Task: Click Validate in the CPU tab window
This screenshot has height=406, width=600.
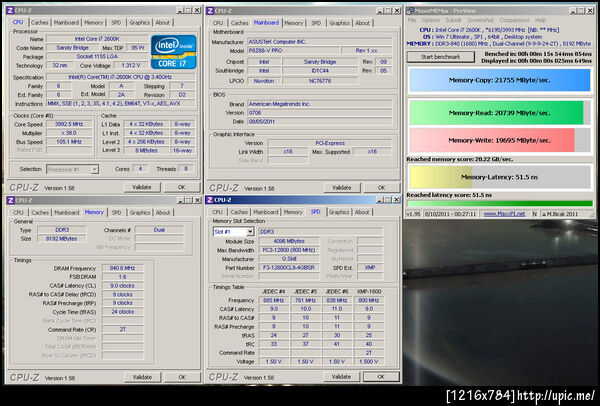Action: tap(142, 186)
